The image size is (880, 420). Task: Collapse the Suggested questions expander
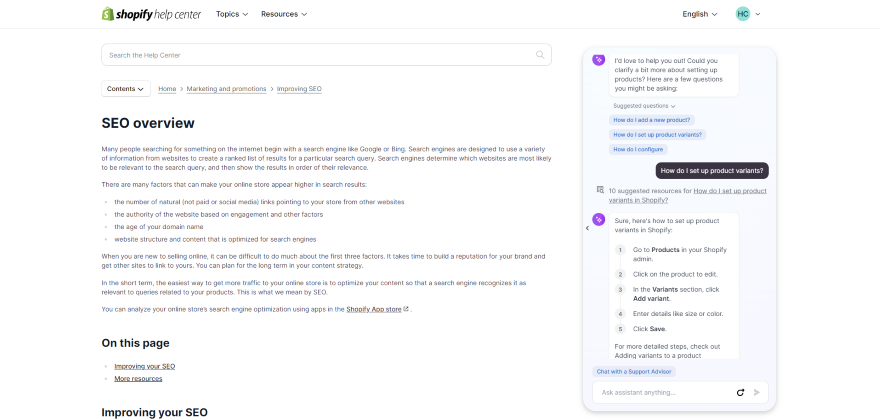(644, 106)
